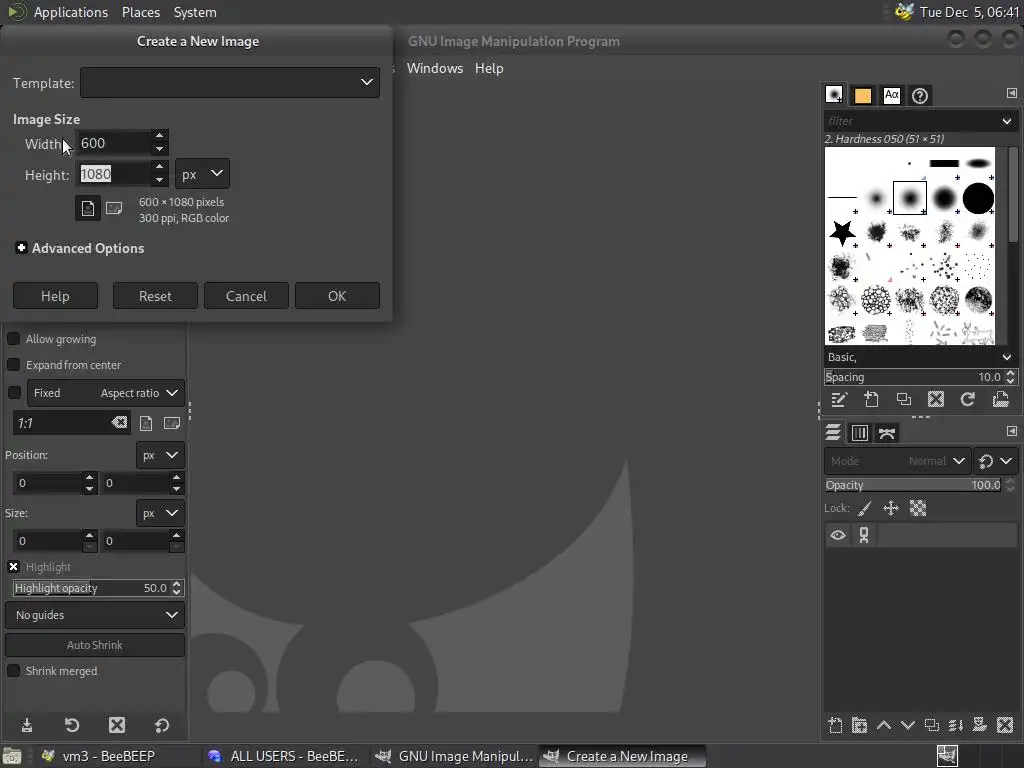The height and width of the screenshot is (768, 1024).
Task: Open brush as image icon
Action: pos(1000,399)
